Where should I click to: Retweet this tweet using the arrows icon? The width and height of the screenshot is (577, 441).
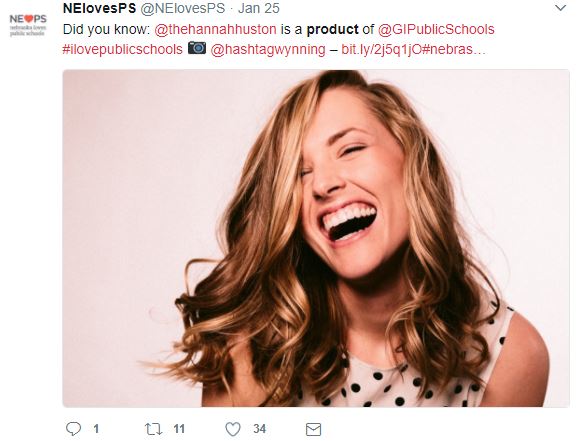tap(153, 429)
